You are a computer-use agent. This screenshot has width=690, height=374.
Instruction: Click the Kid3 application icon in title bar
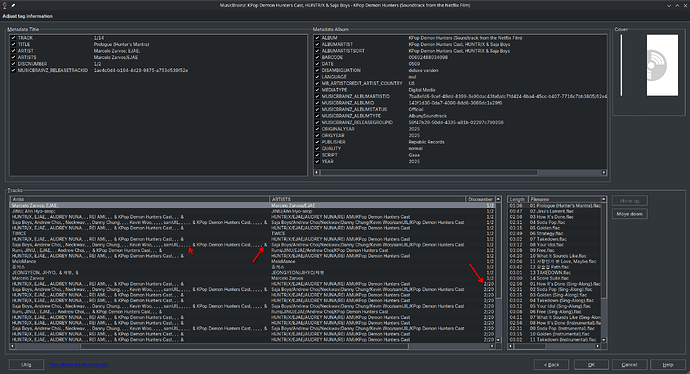[x=5, y=5]
